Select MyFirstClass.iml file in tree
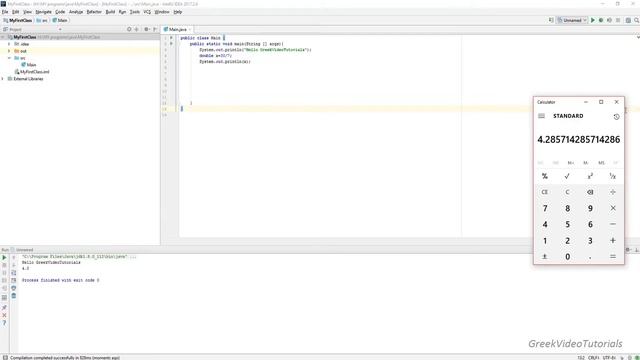Image resolution: width=640 pixels, height=360 pixels. click(32, 72)
